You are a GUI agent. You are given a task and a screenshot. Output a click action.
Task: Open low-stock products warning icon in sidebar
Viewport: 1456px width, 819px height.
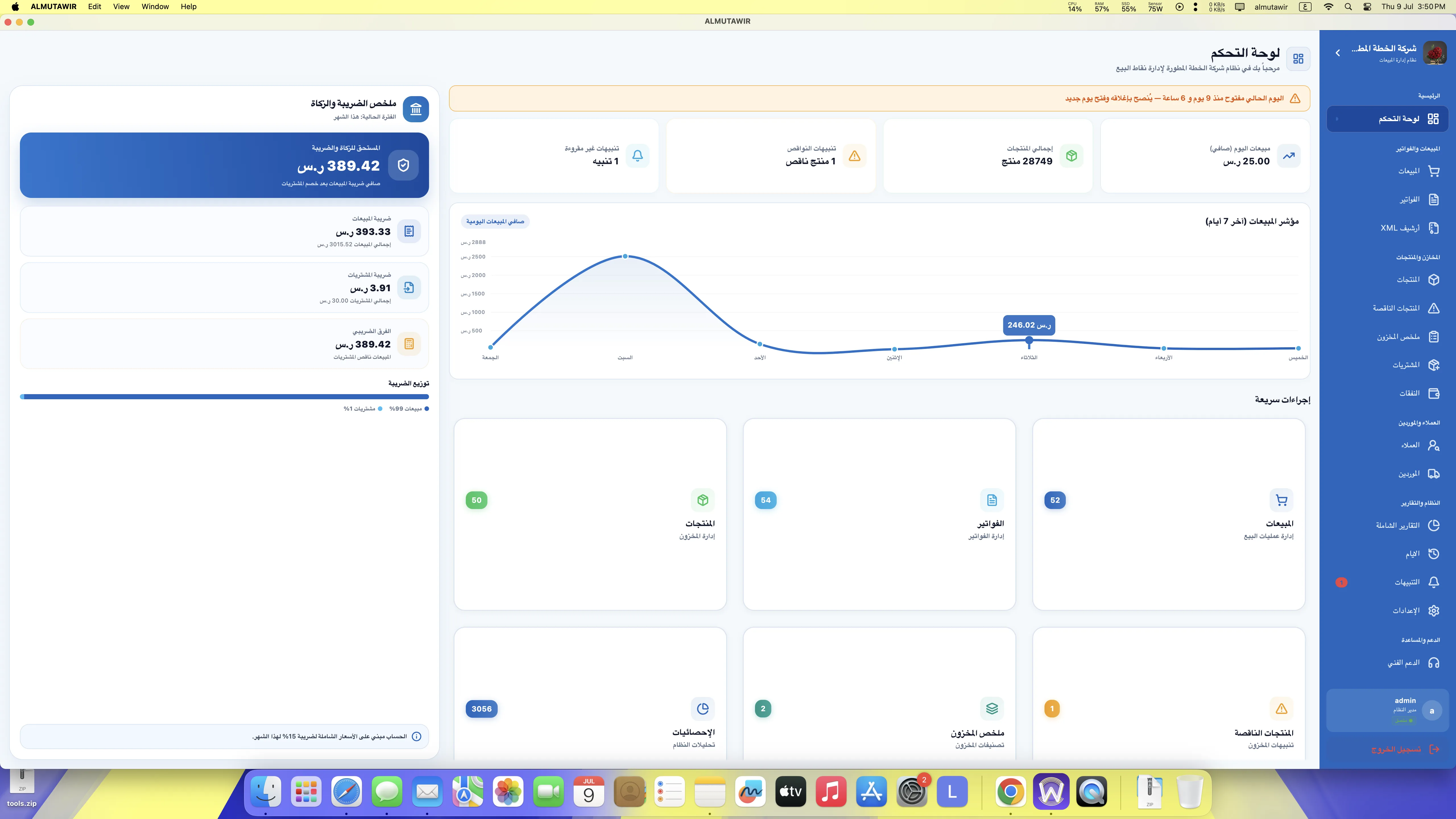tap(1433, 308)
